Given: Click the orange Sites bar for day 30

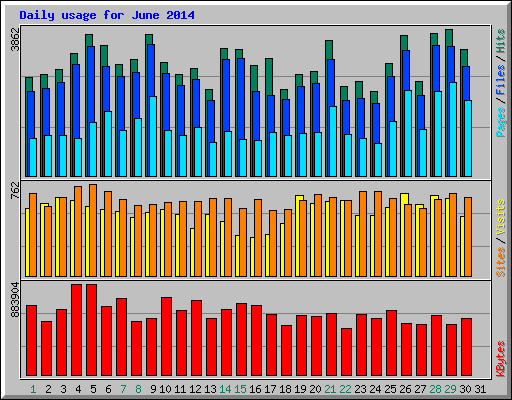Looking at the screenshot, I should [468, 237].
